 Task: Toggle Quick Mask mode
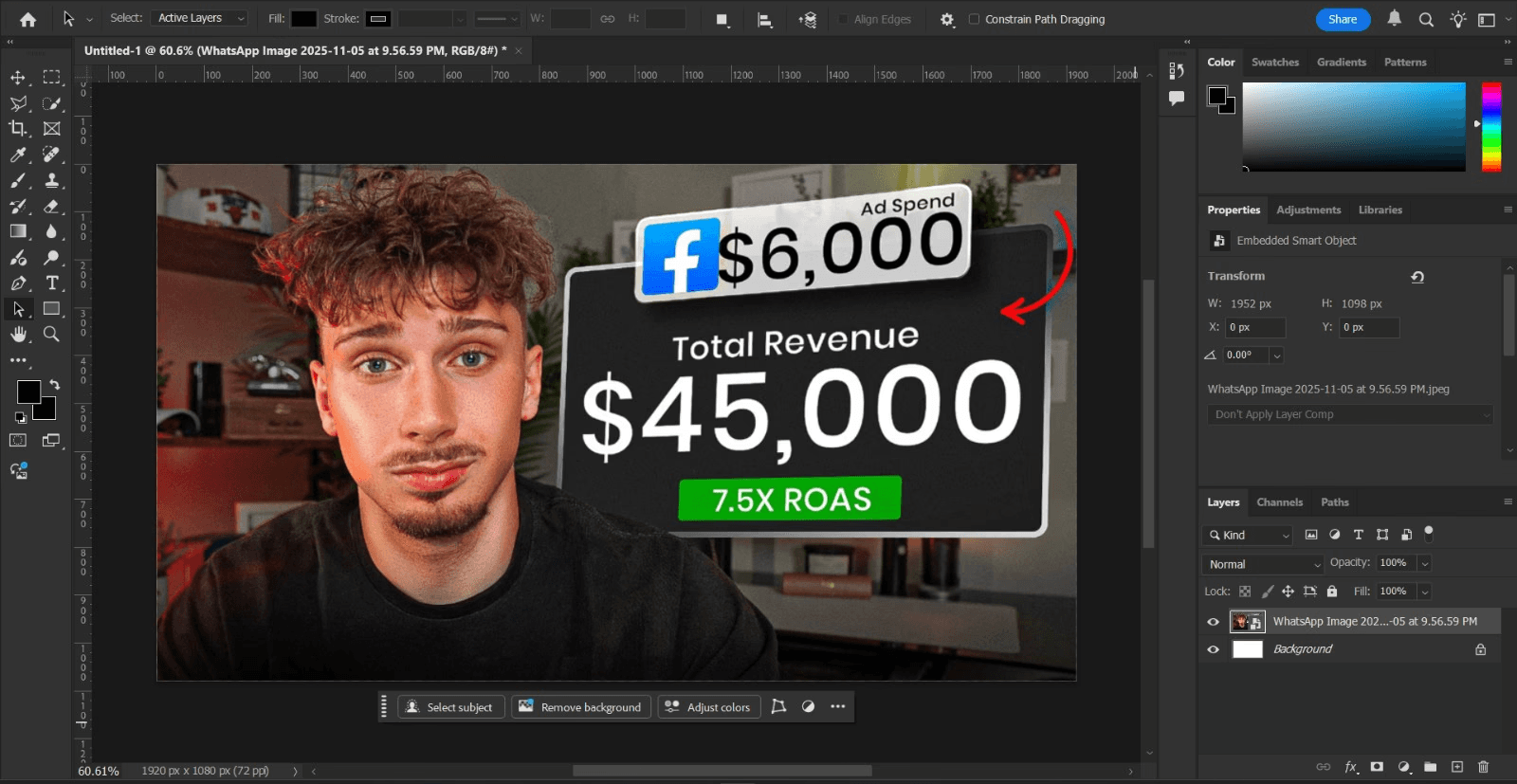18,440
